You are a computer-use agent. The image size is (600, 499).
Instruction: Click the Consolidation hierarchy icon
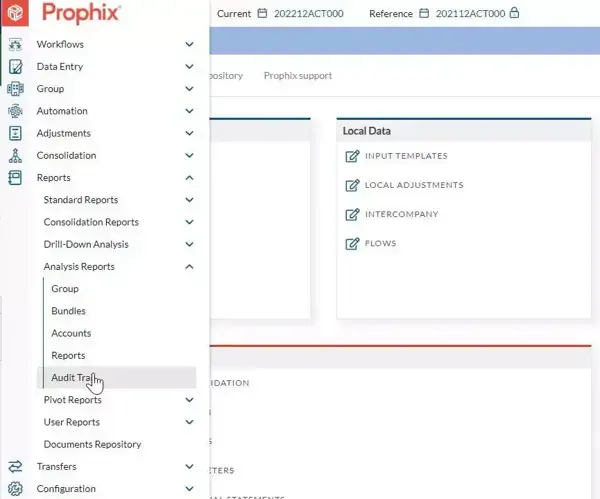pos(15,155)
